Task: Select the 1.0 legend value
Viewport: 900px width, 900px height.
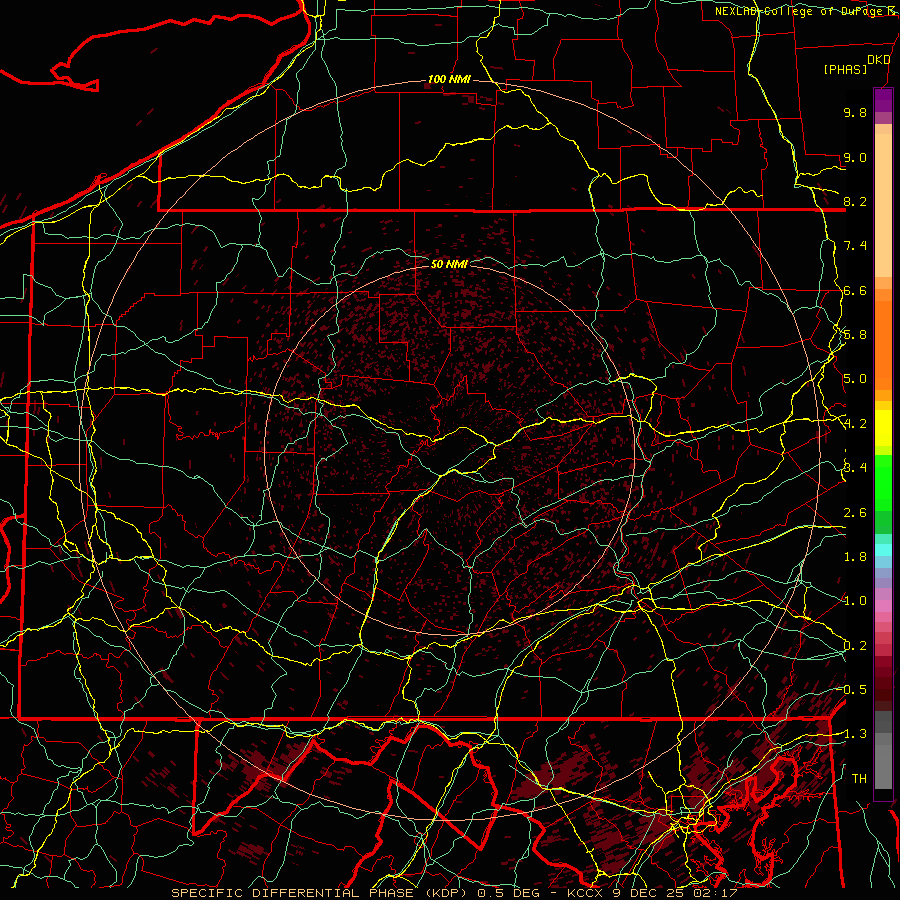Action: click(855, 601)
